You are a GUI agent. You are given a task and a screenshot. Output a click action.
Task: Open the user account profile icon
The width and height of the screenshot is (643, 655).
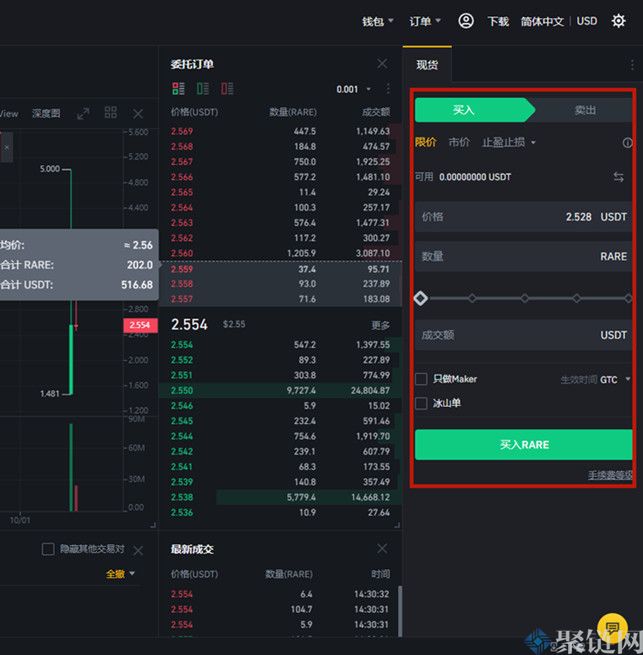(466, 20)
